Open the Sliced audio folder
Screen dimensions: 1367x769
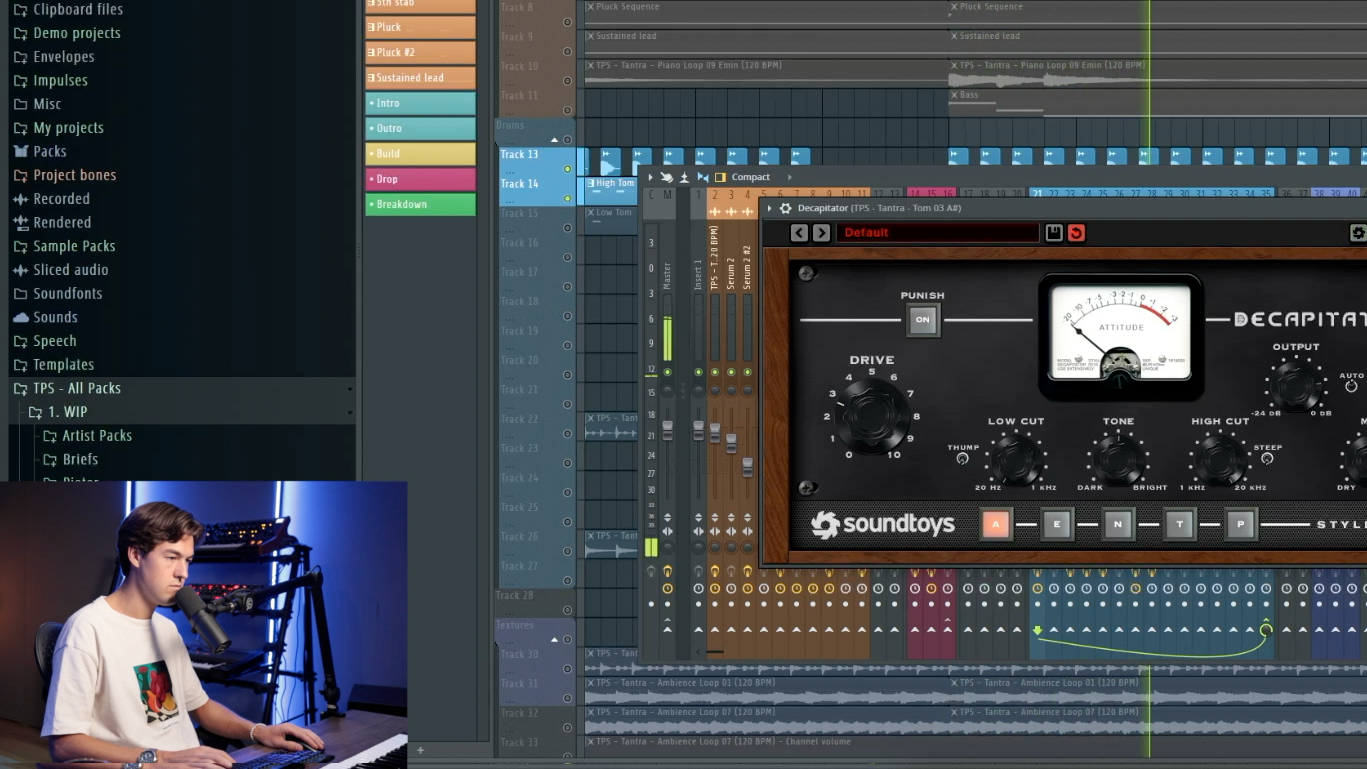pos(60,270)
